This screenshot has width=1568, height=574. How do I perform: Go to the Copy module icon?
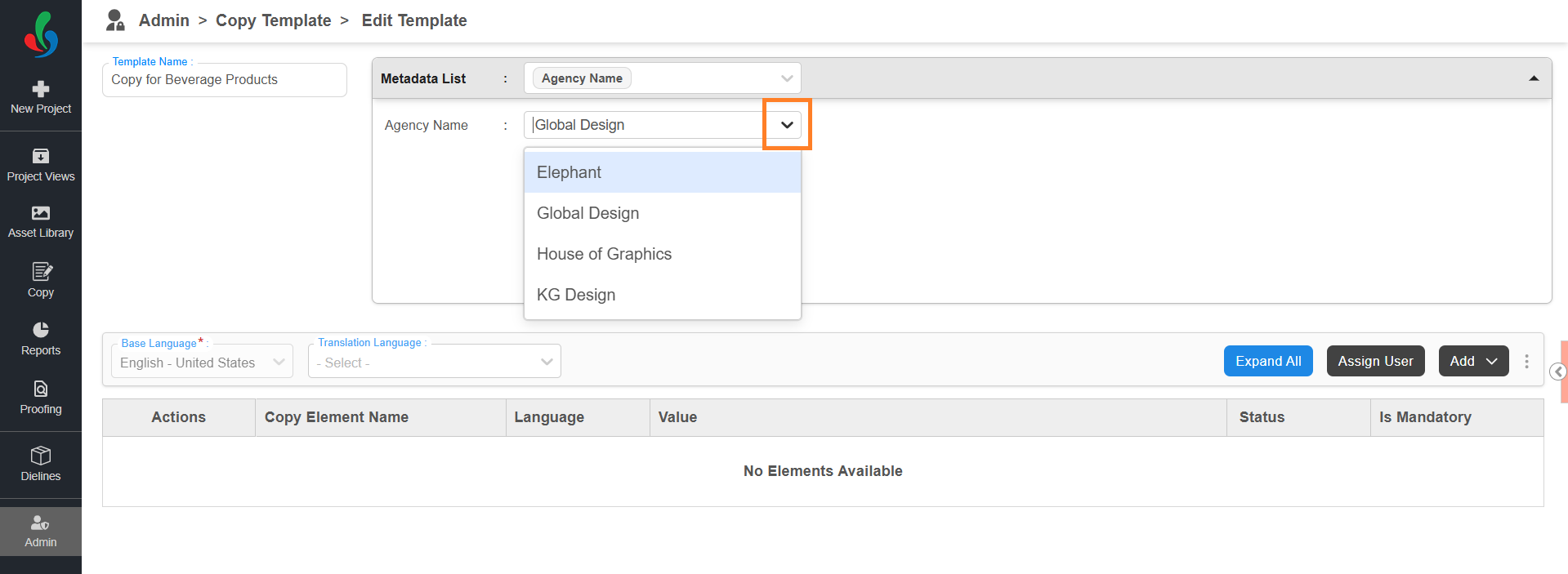(41, 272)
